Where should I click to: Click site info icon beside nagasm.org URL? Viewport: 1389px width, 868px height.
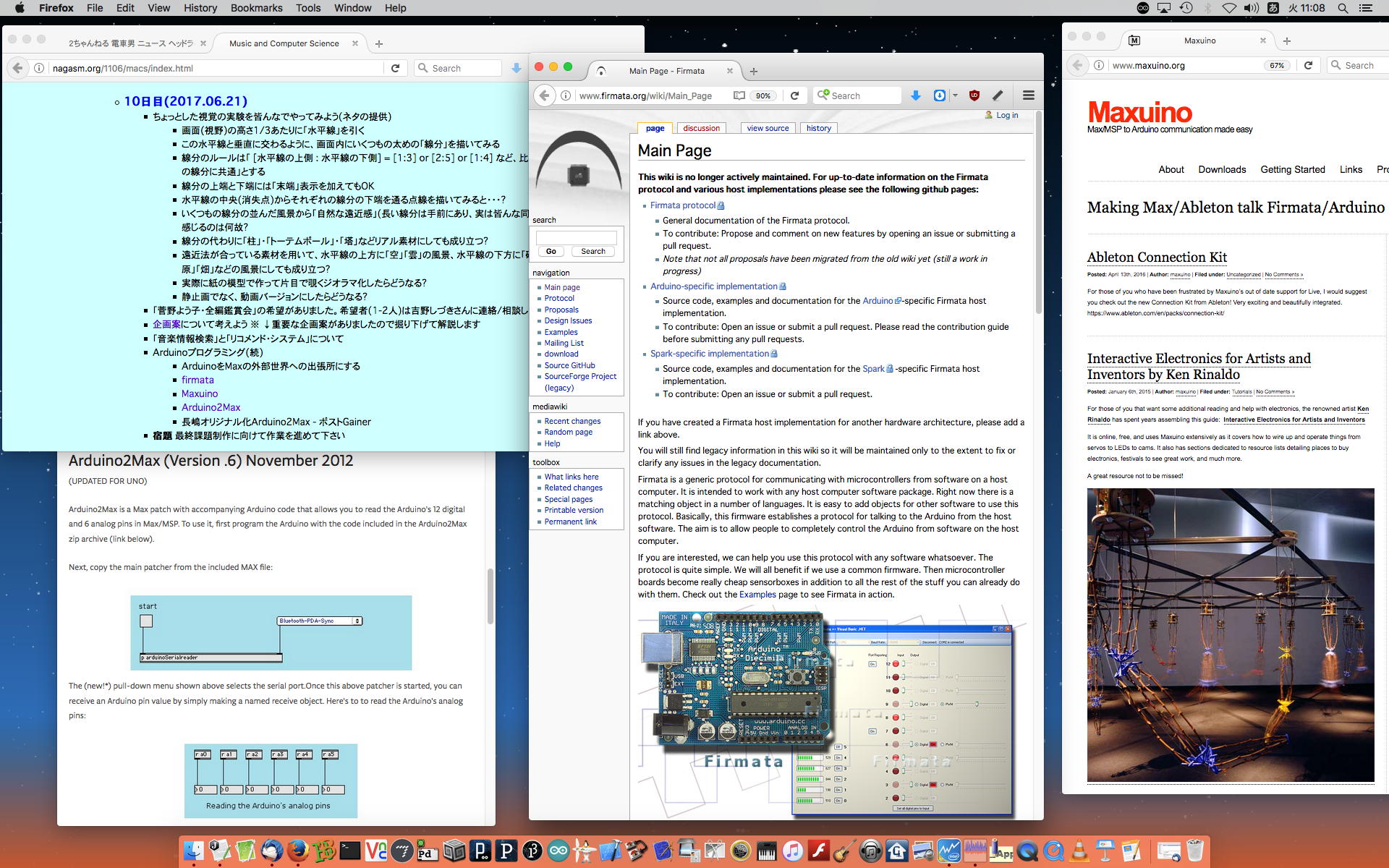[39, 68]
